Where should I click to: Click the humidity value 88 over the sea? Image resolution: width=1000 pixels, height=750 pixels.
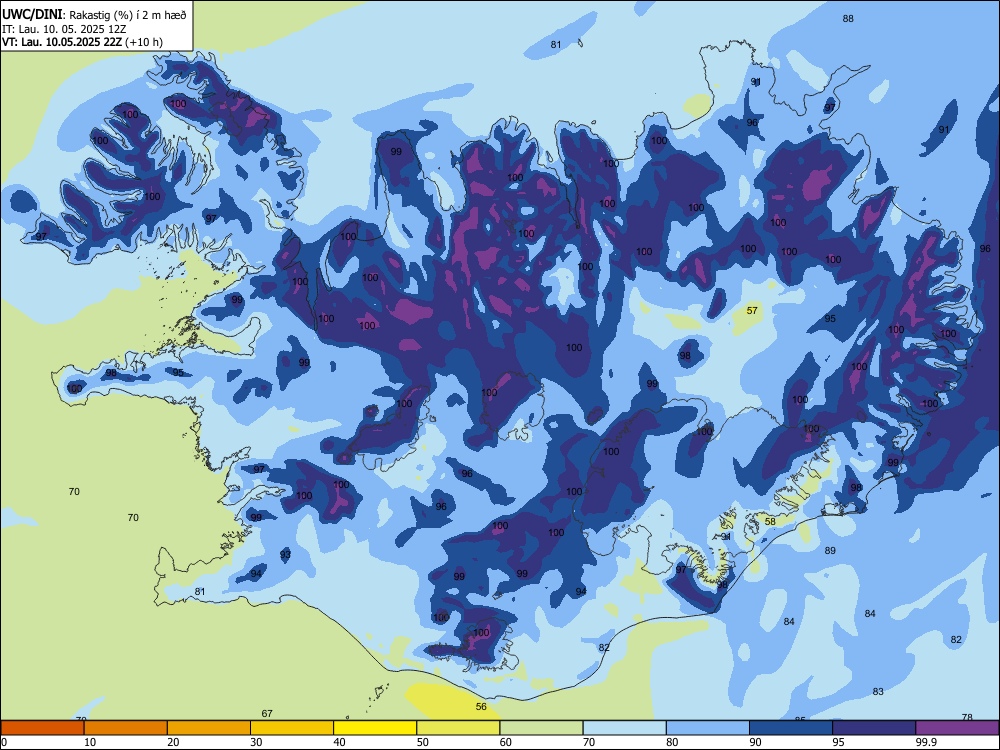(848, 18)
